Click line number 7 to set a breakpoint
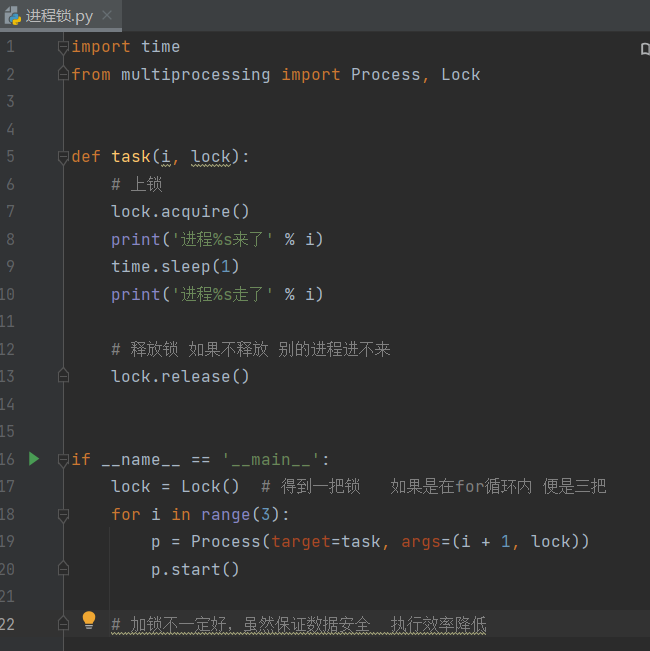The image size is (650, 651). (10, 211)
